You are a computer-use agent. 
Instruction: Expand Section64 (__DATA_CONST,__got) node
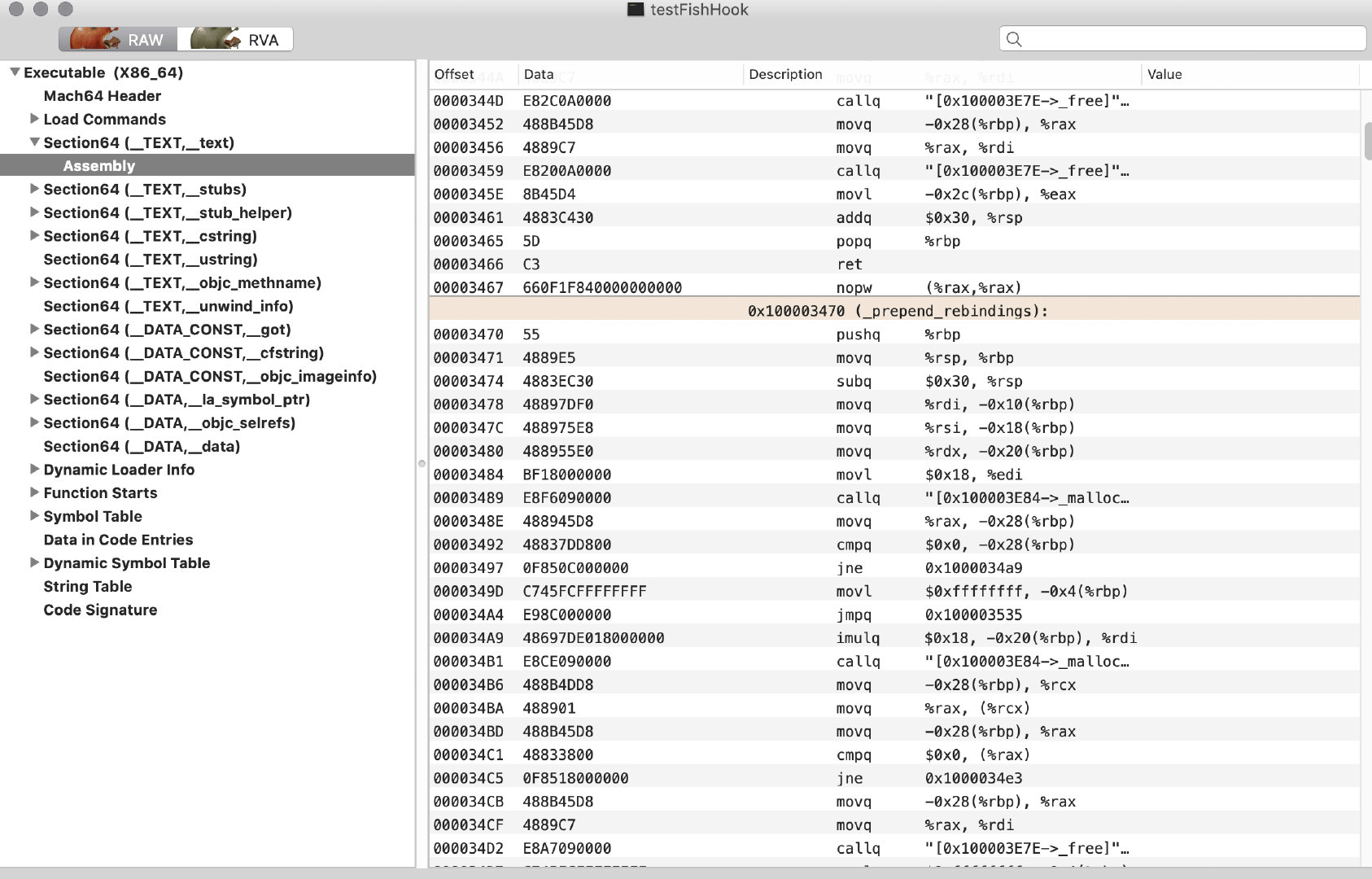[34, 330]
